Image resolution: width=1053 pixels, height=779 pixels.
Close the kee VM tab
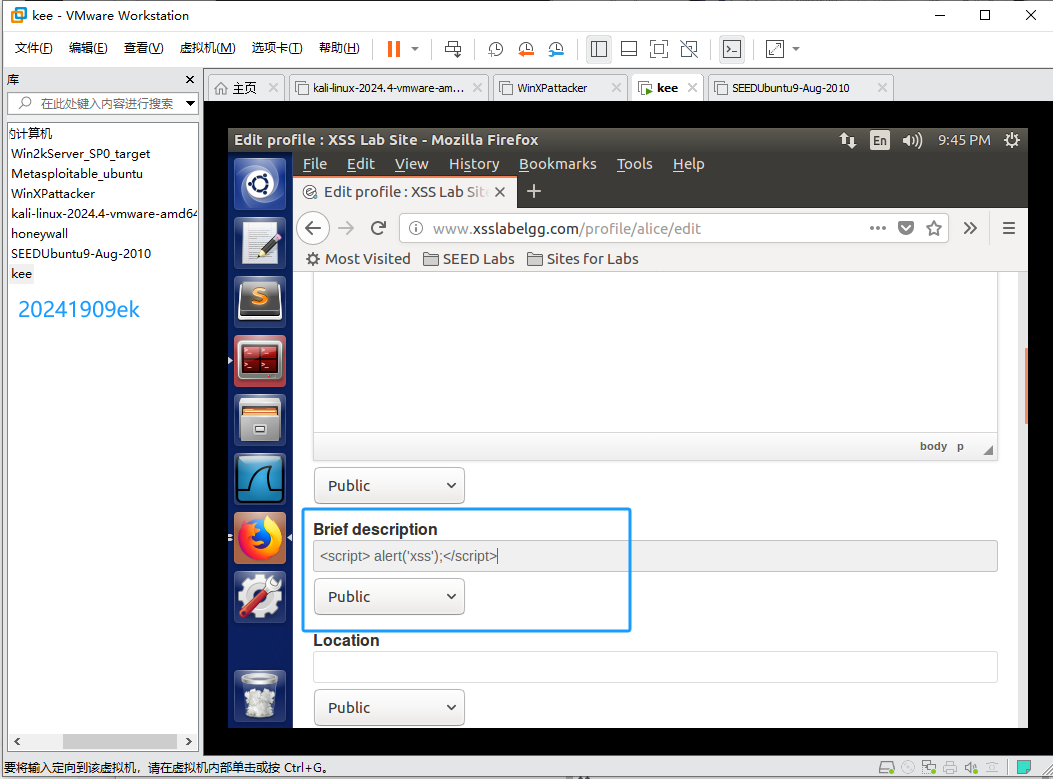tap(692, 88)
